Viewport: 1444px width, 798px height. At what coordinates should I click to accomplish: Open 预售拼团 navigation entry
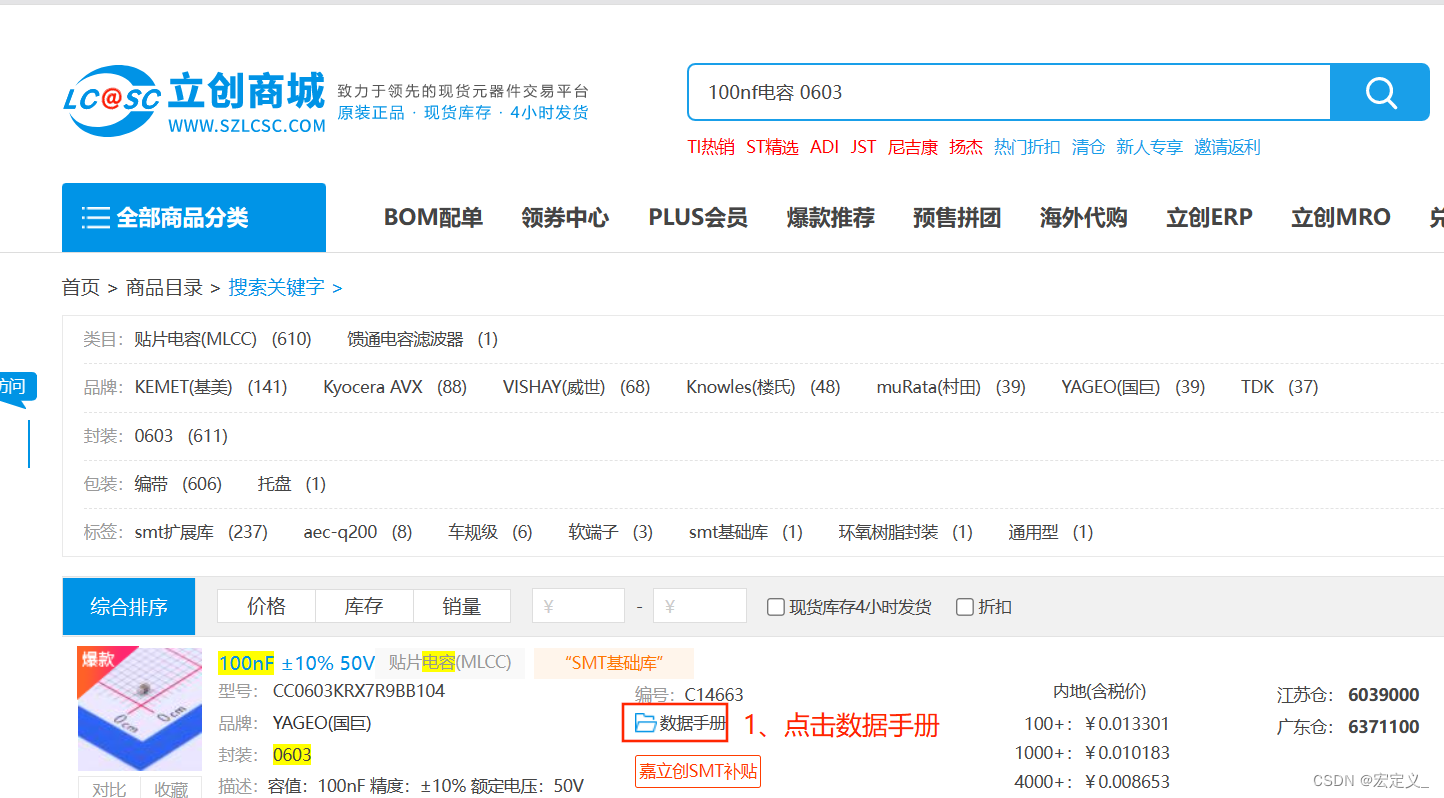click(x=957, y=218)
